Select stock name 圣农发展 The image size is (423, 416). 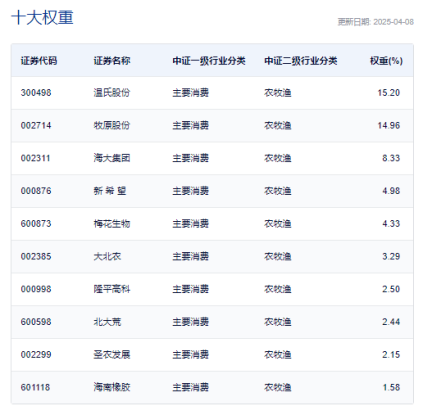(112, 354)
